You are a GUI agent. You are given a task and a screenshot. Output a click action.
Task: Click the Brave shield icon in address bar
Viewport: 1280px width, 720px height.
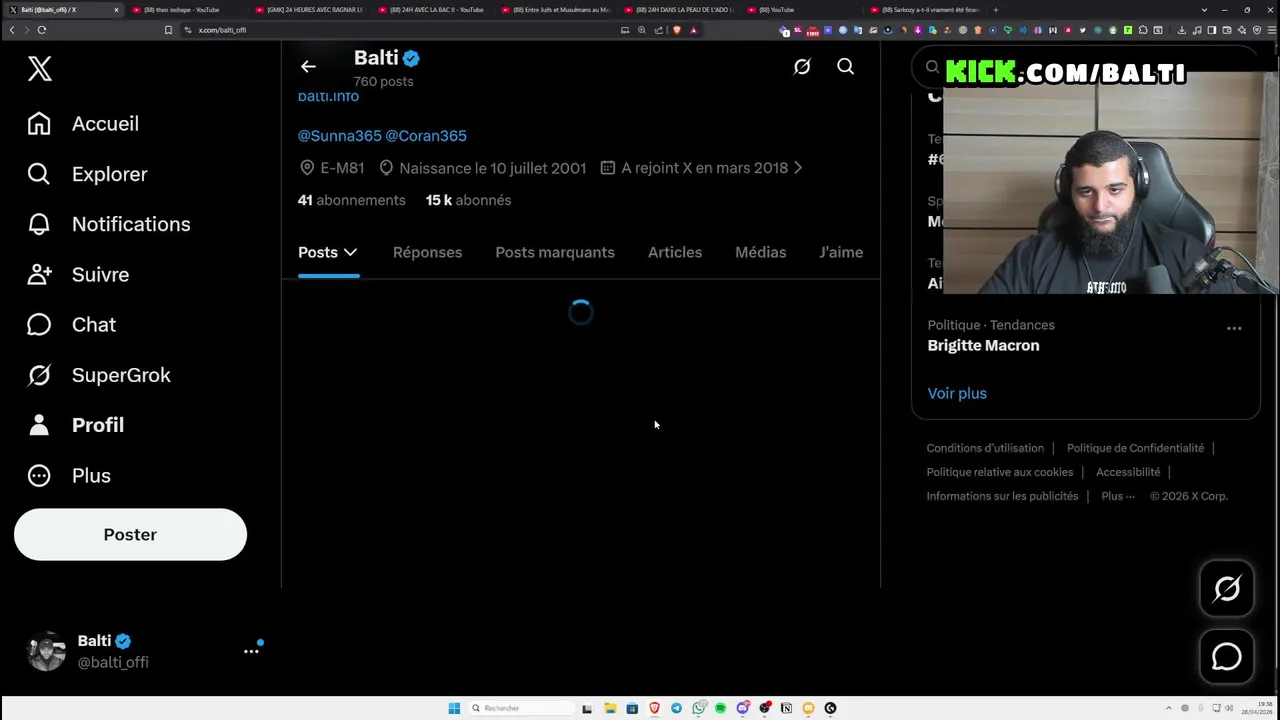(677, 30)
